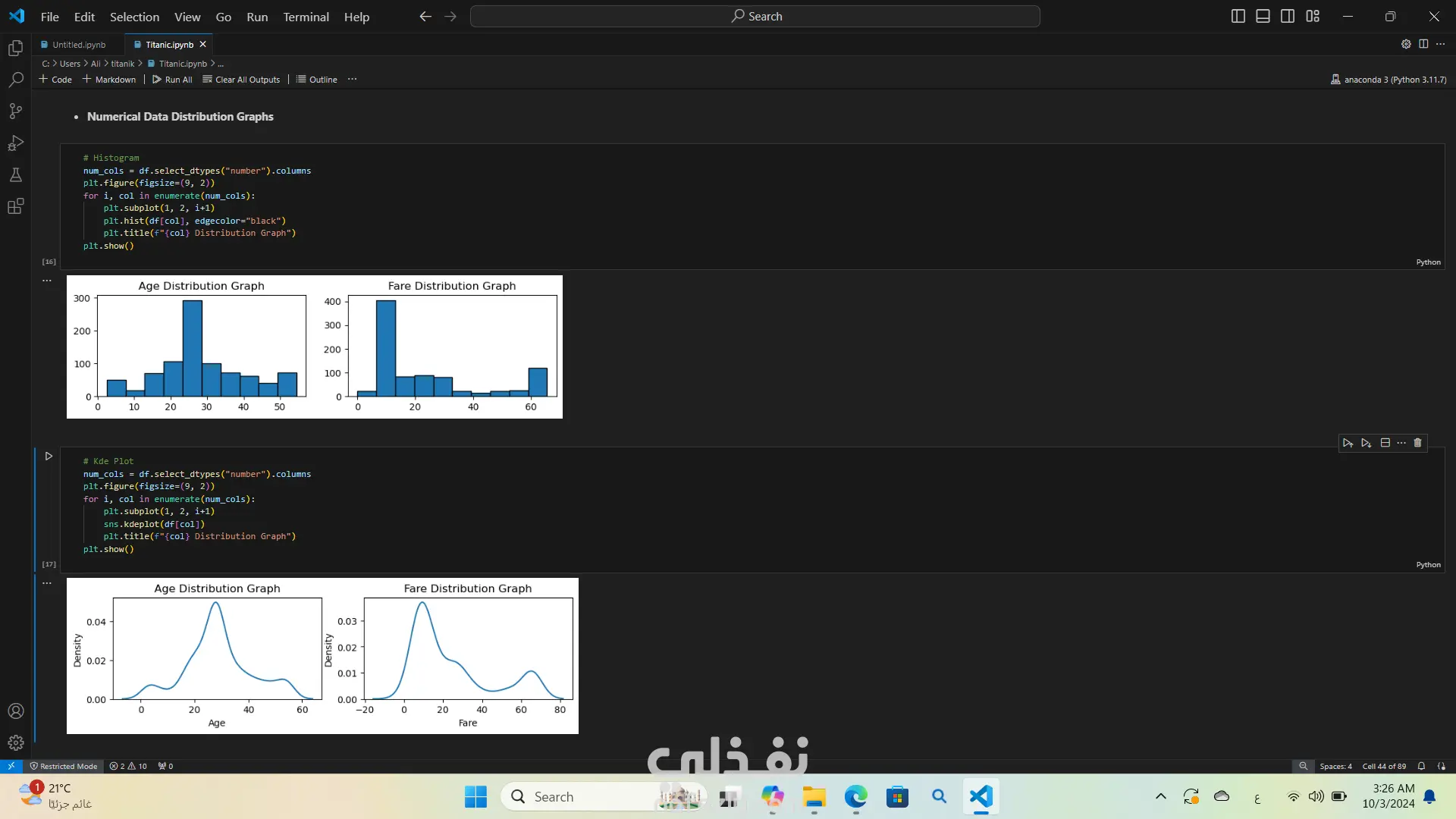
Task: Click the Run All button
Action: pyautogui.click(x=172, y=80)
